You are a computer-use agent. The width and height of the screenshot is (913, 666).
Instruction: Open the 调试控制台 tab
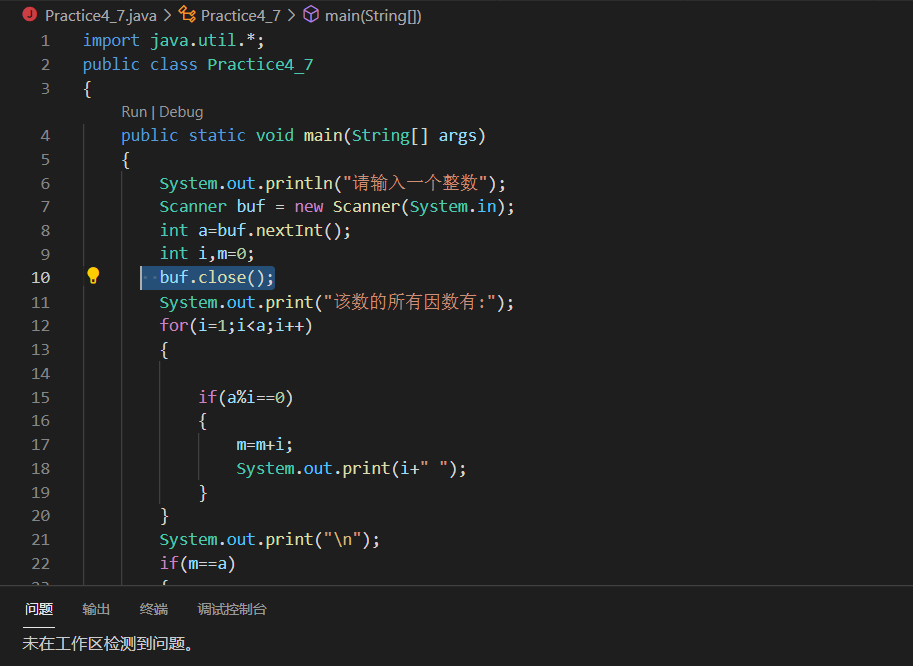coord(231,608)
